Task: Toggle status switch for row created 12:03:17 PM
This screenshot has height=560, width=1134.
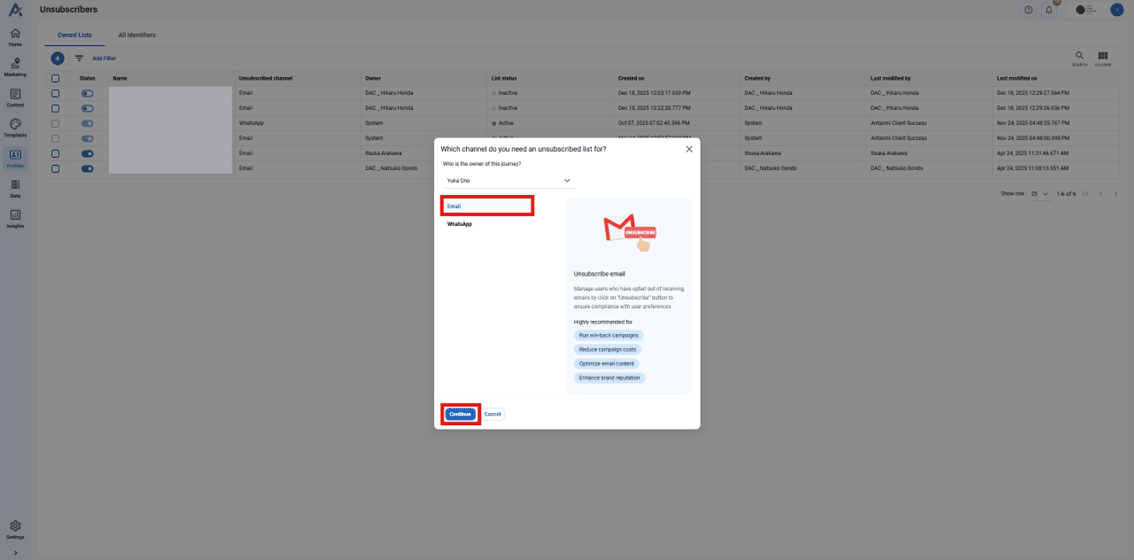Action: (x=88, y=93)
